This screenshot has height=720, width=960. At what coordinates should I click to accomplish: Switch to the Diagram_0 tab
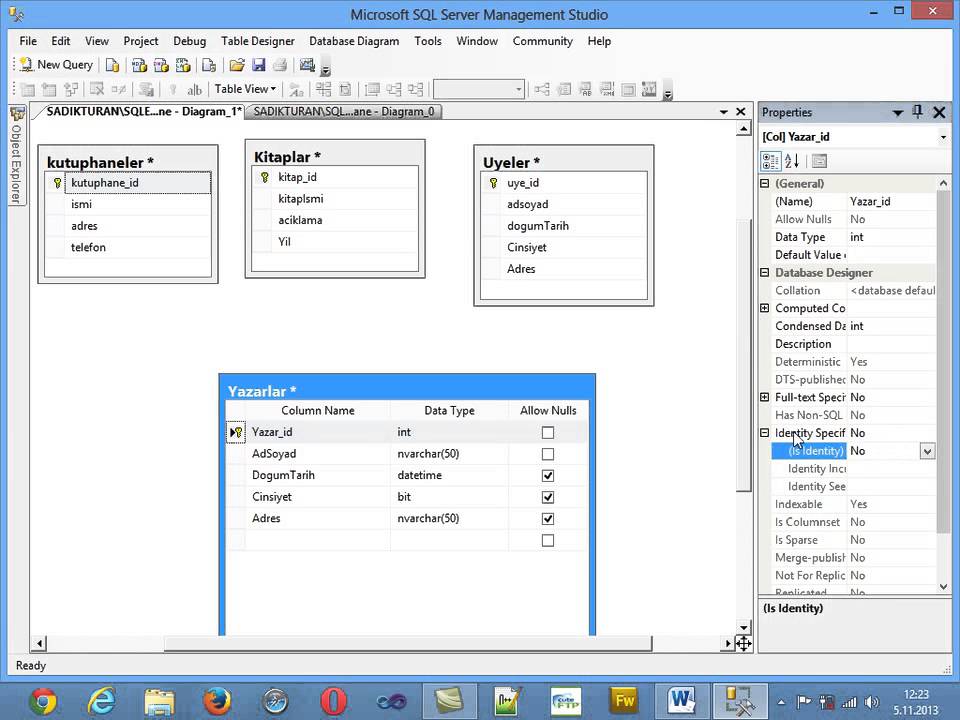[x=344, y=111]
